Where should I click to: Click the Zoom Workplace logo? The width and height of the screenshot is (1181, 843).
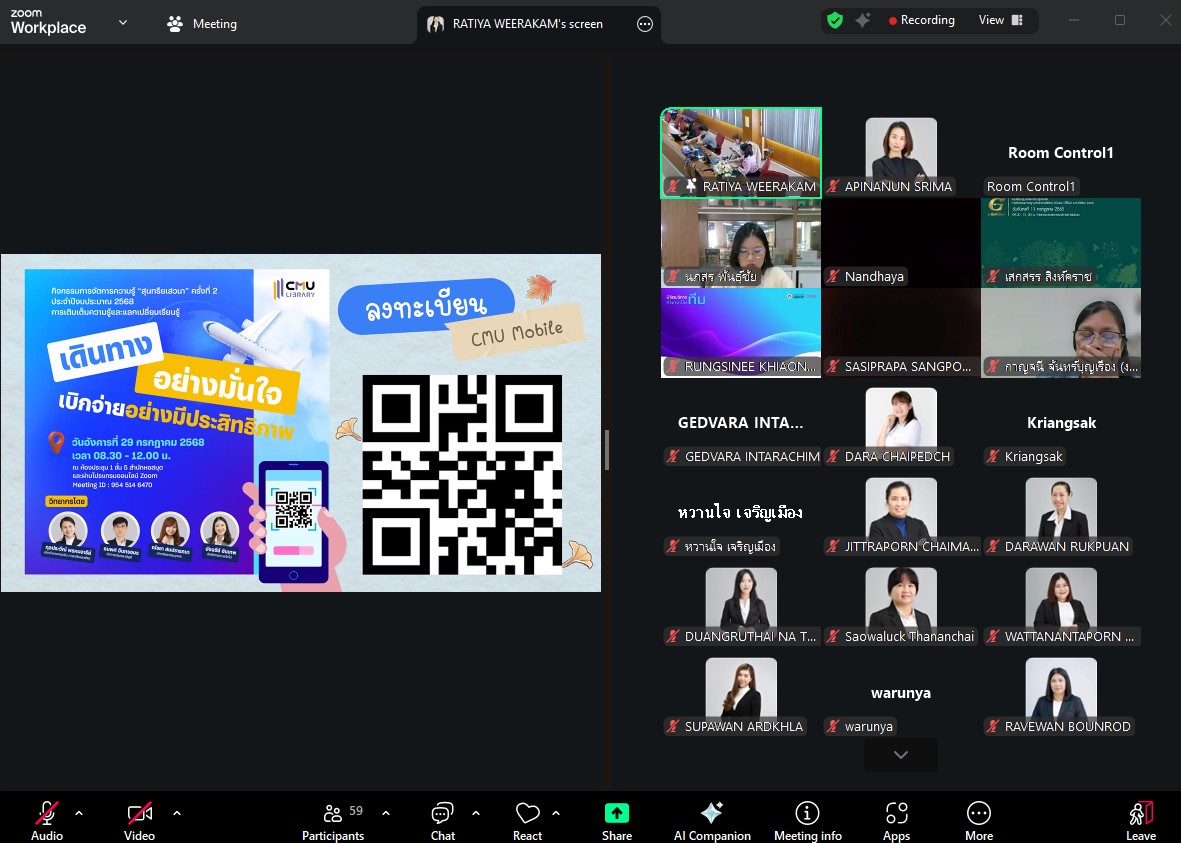pos(48,23)
